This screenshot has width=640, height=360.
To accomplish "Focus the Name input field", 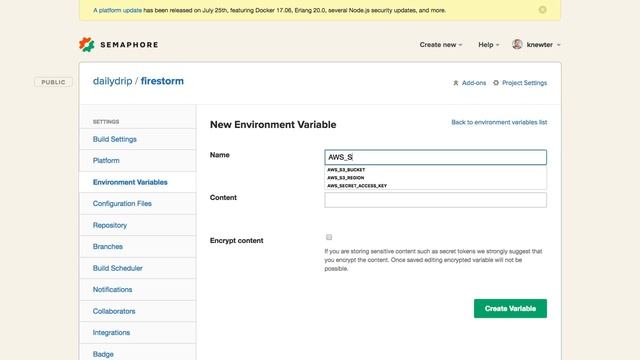I will tap(435, 157).
